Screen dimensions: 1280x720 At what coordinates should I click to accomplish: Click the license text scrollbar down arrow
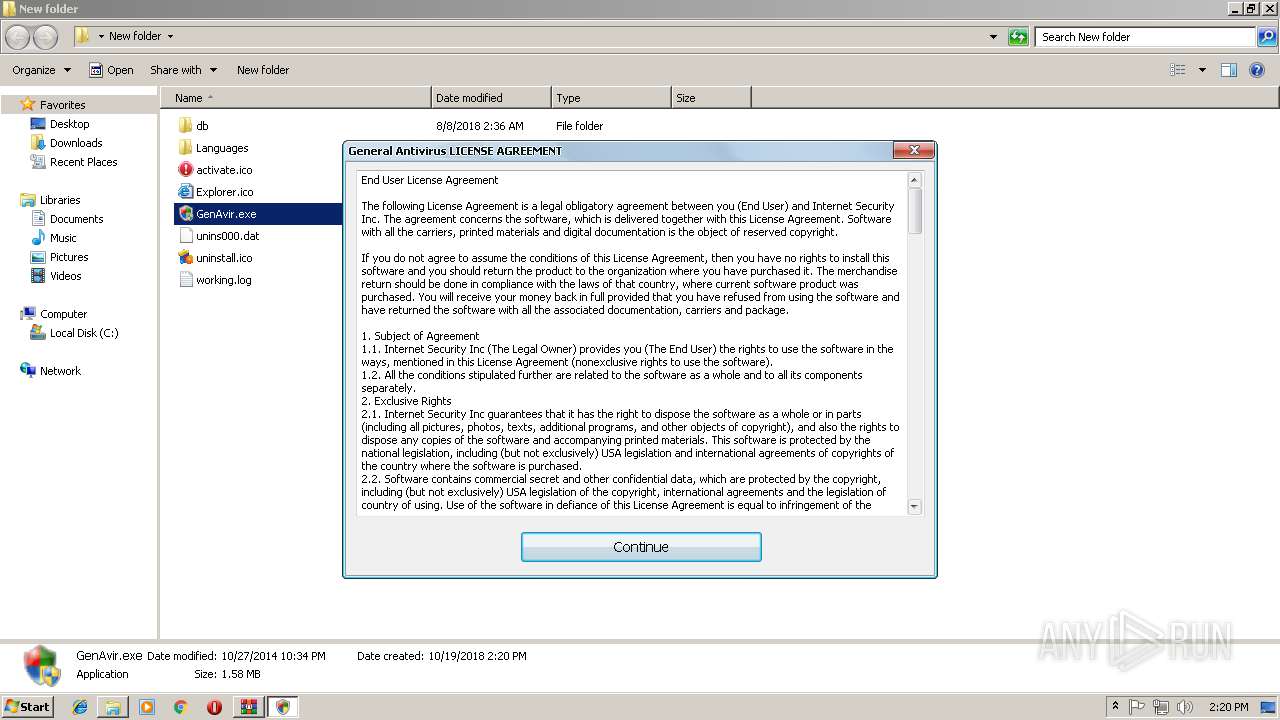(914, 507)
